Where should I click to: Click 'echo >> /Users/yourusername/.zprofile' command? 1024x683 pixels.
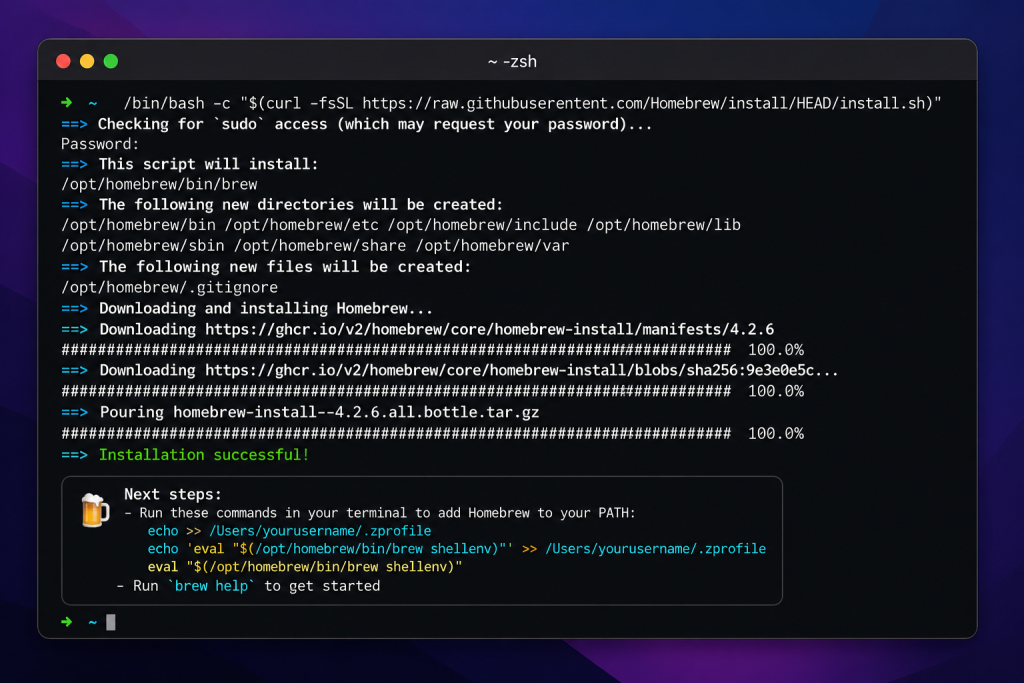point(289,531)
